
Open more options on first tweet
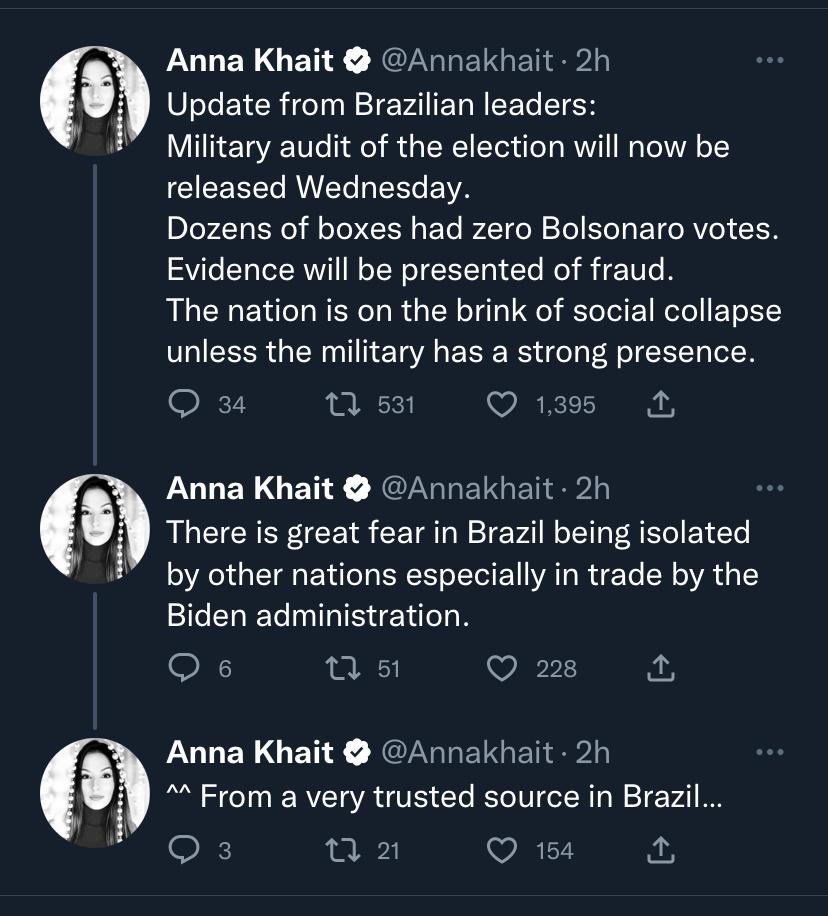click(x=769, y=61)
